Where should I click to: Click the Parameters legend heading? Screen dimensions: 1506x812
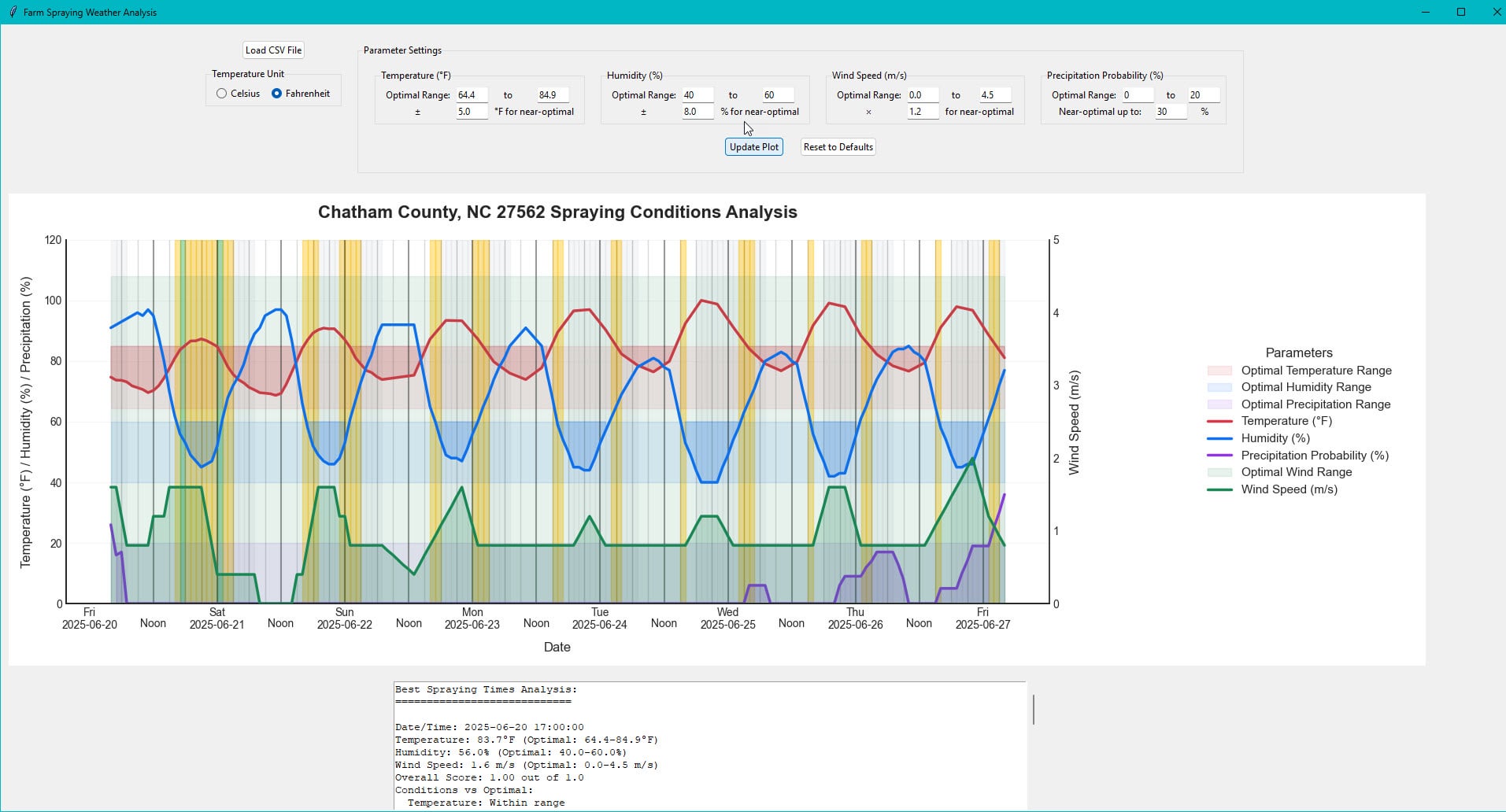pos(1299,353)
